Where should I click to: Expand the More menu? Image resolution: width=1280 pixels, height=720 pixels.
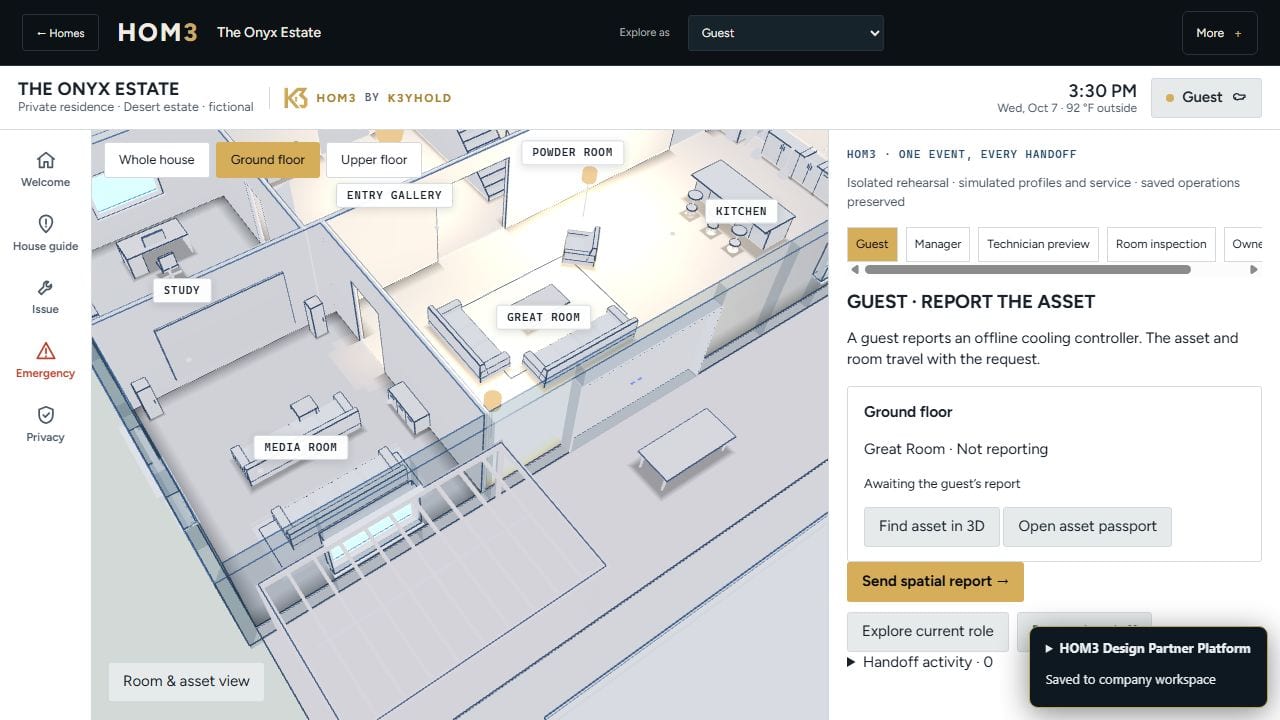pos(1219,33)
